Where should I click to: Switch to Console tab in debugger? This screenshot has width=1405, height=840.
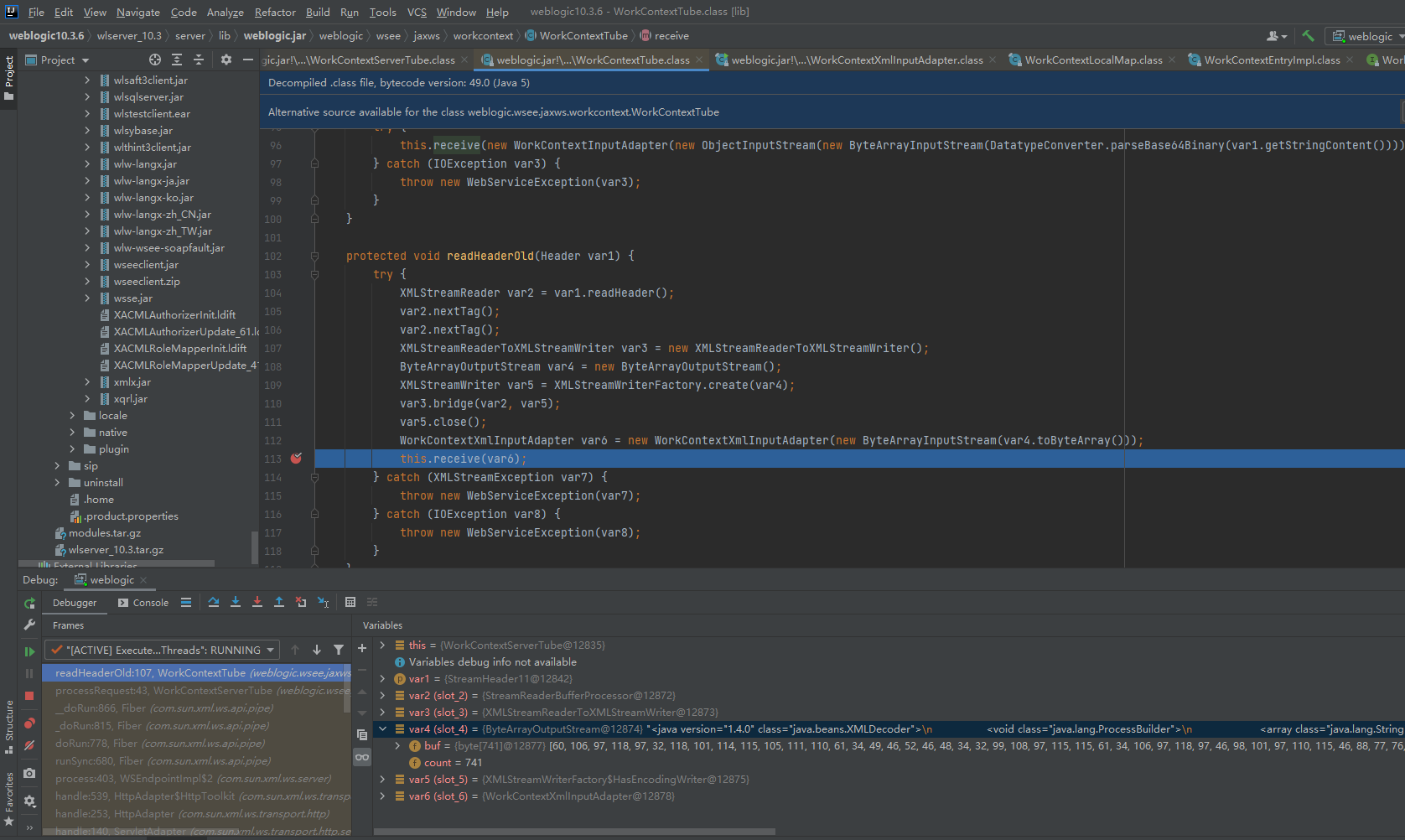[143, 603]
